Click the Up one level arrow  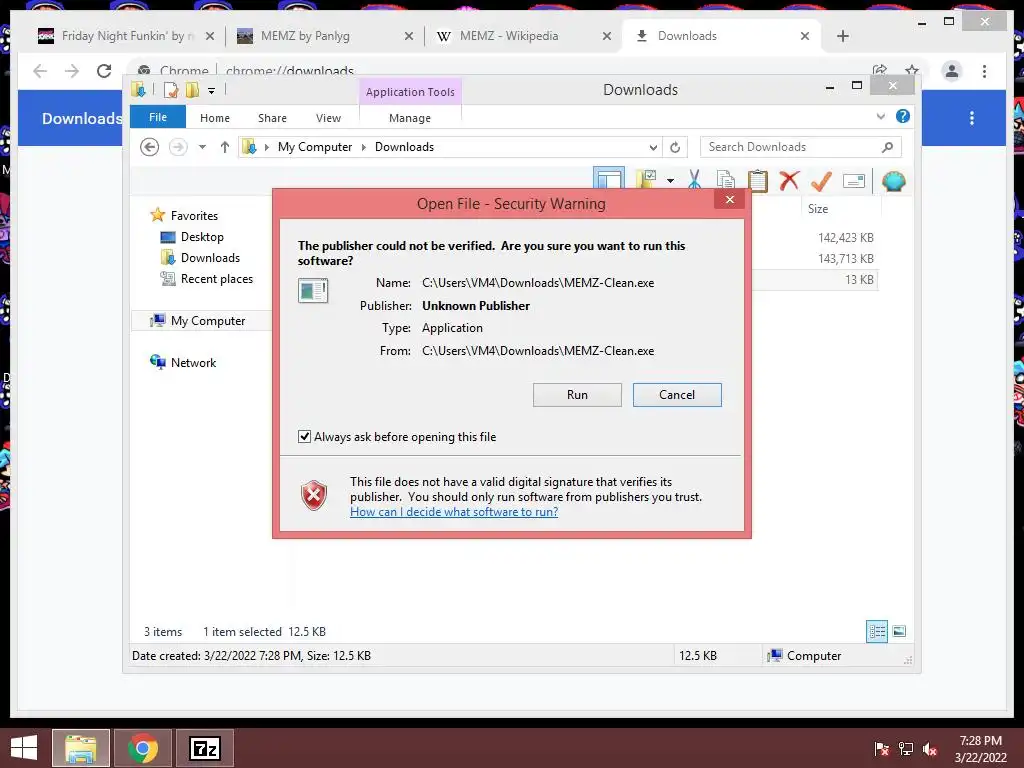[x=225, y=147]
